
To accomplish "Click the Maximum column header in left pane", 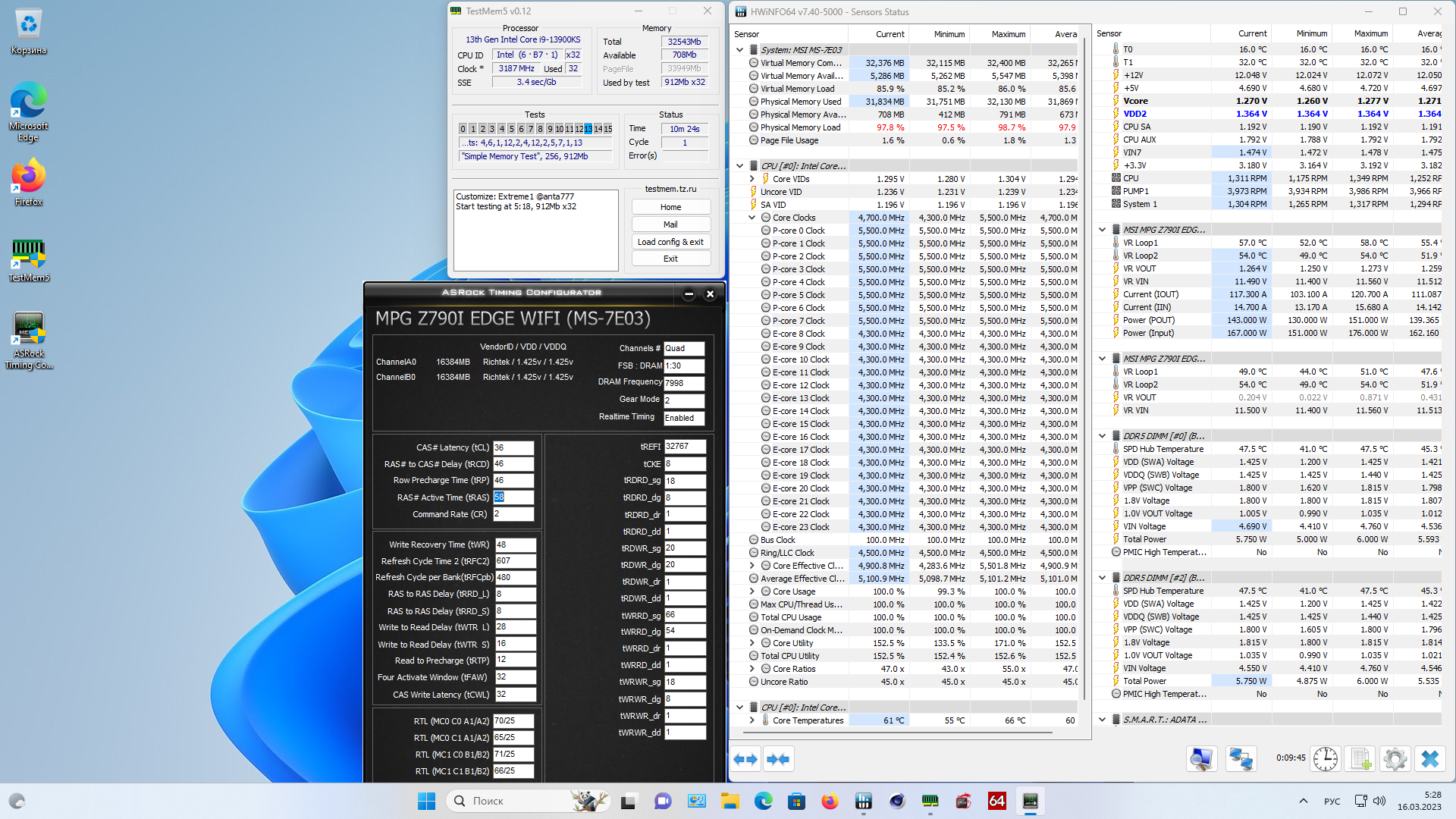I will coord(1008,34).
